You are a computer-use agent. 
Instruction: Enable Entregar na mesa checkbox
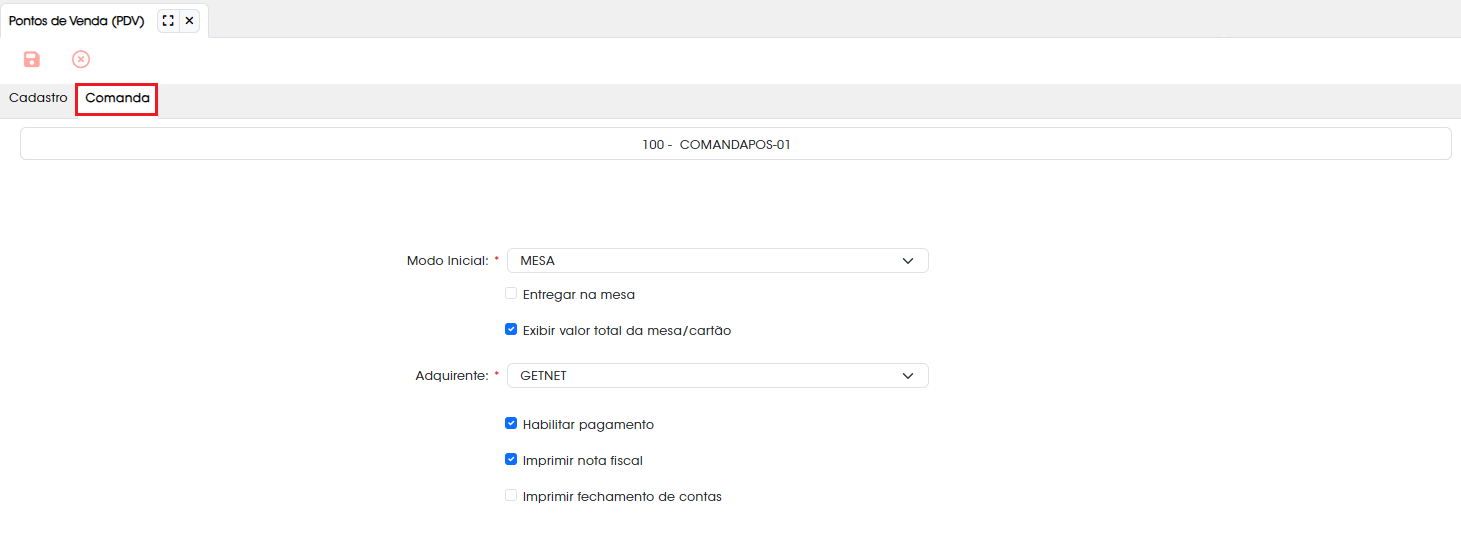(x=511, y=294)
